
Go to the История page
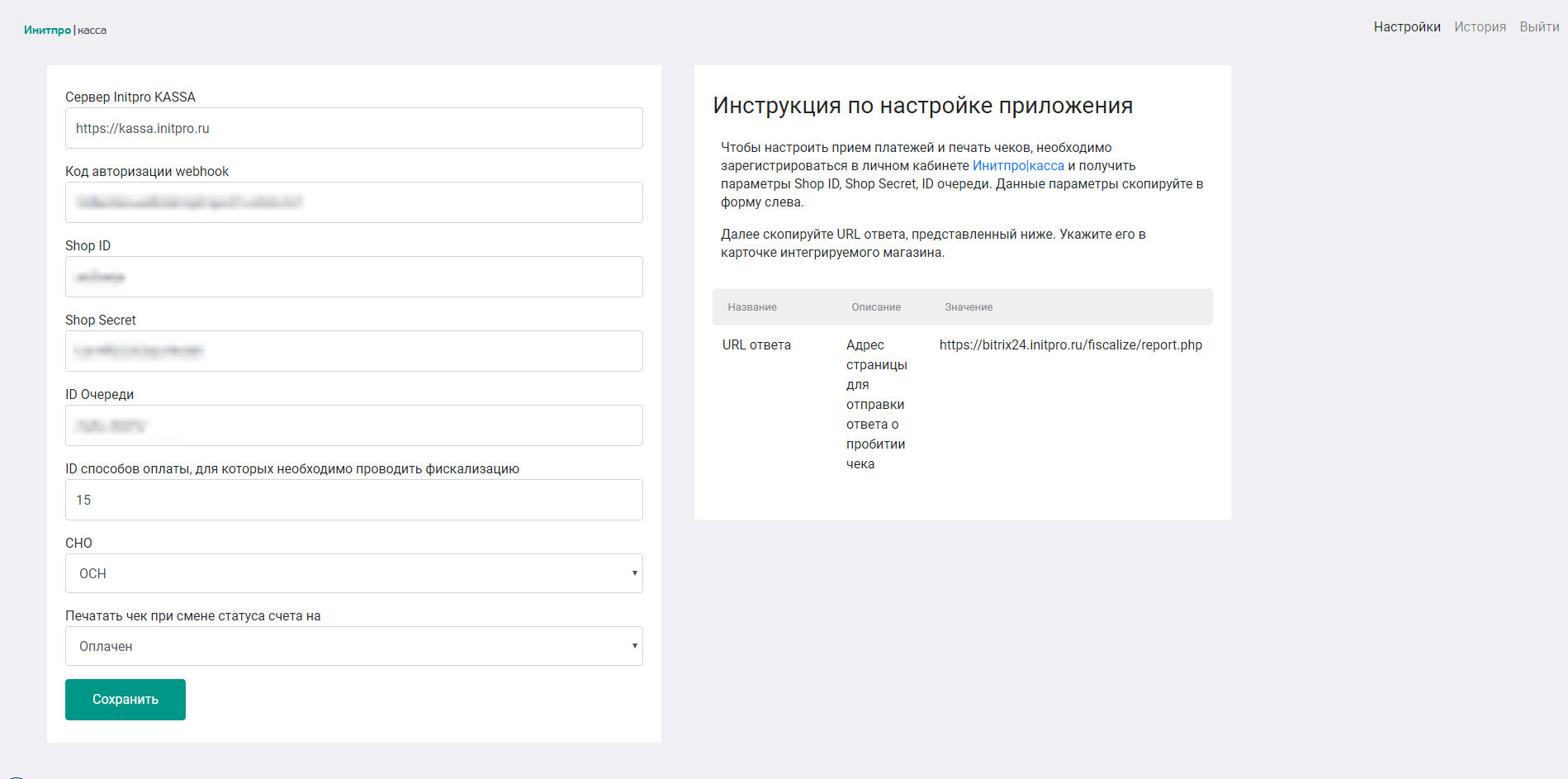[1480, 27]
